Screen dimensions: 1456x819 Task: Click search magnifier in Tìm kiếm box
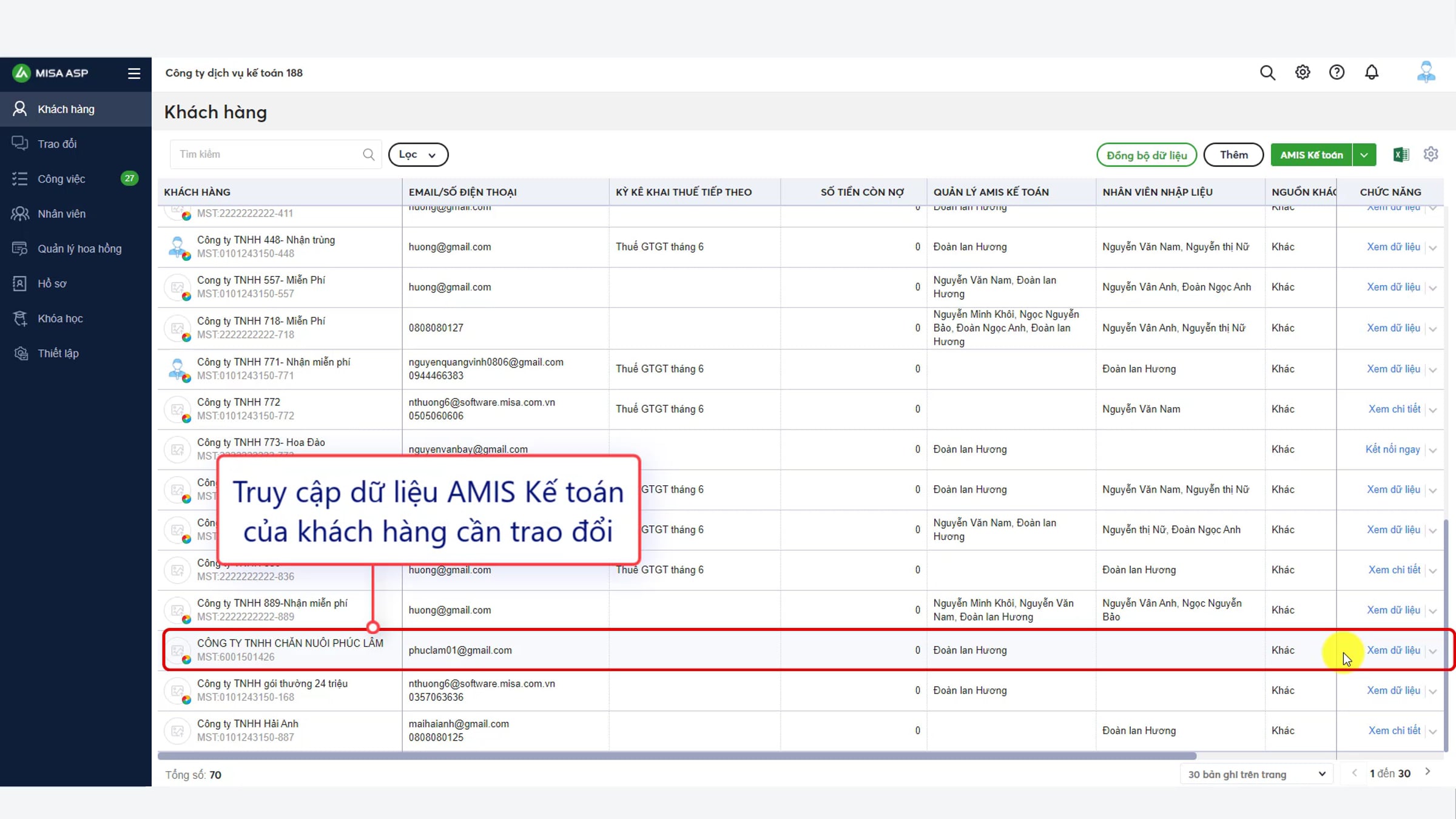point(368,154)
